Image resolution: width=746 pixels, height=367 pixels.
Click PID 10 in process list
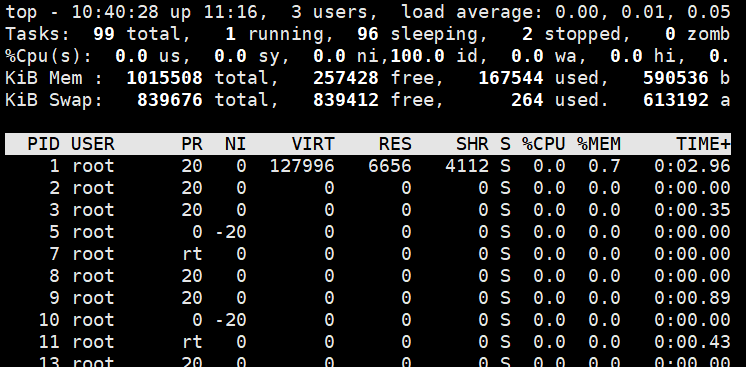pos(49,319)
